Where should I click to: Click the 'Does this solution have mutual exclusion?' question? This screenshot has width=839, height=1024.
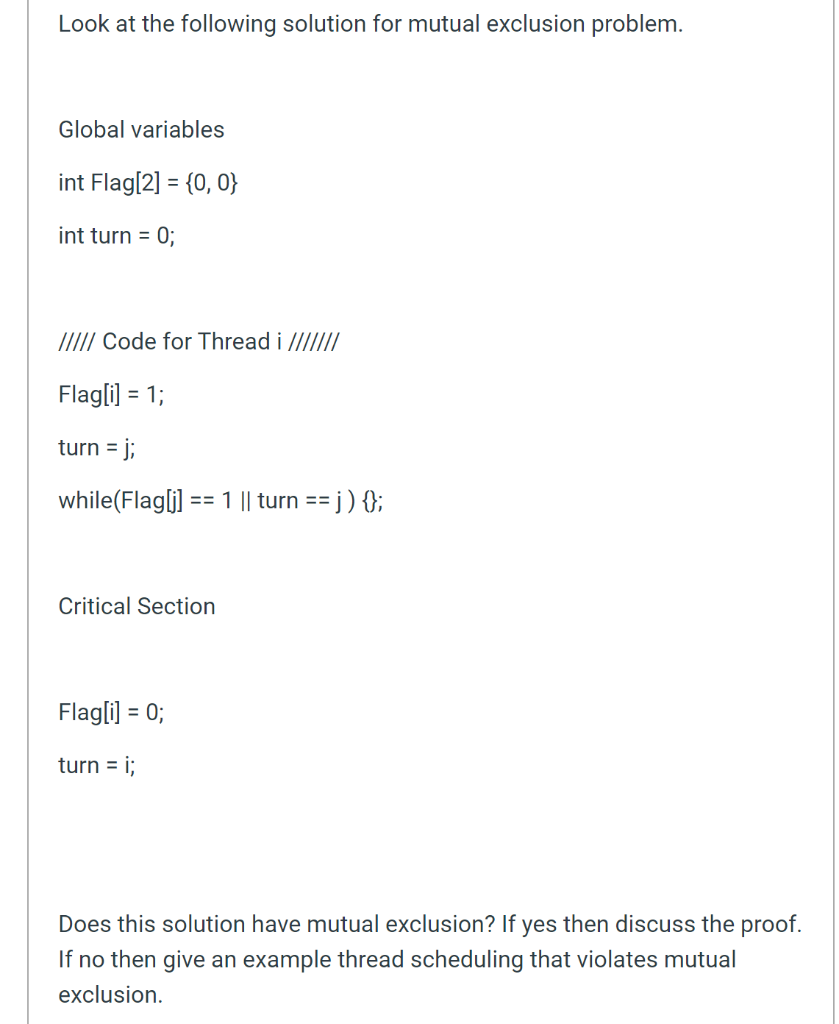(277, 924)
